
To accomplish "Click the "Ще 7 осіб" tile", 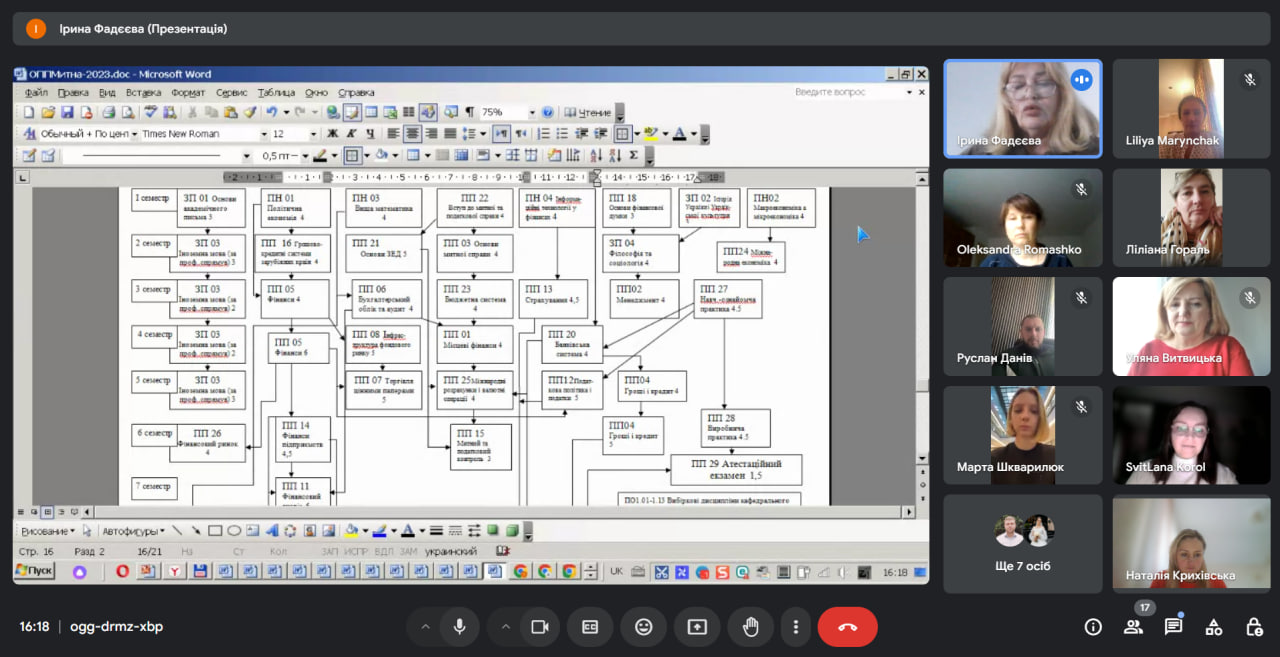I will [x=1023, y=544].
